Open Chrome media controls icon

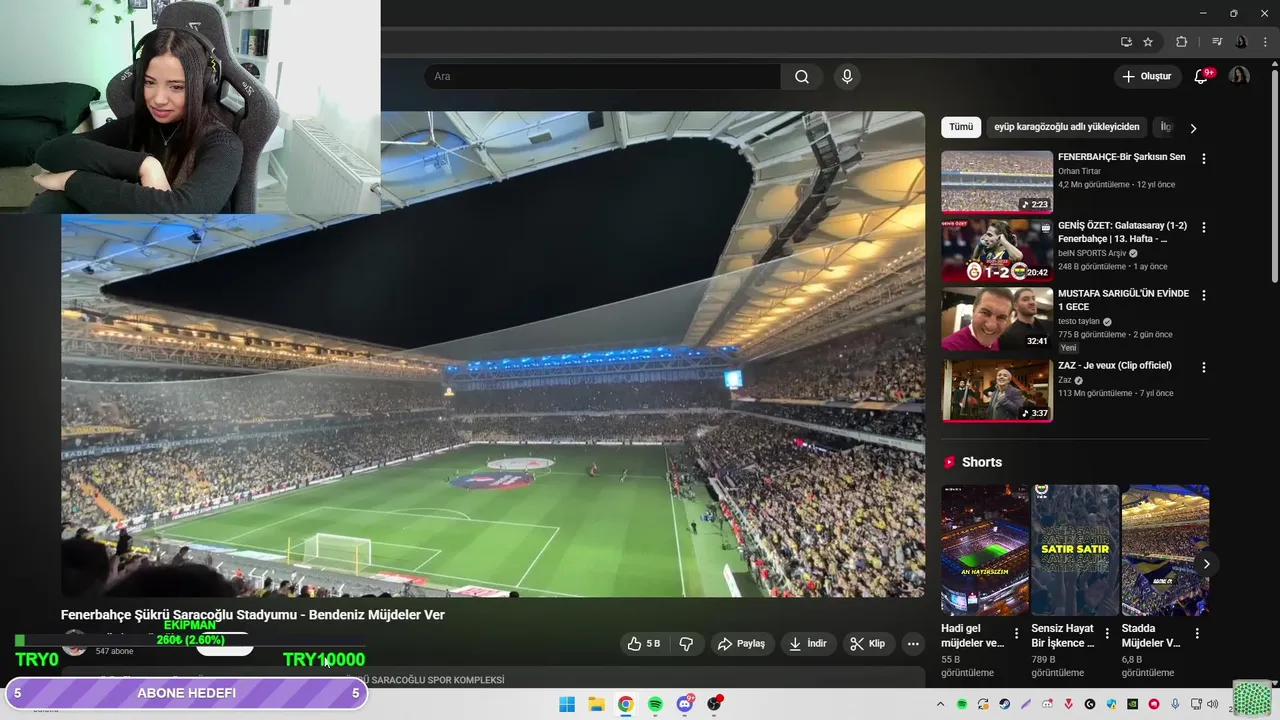pos(1217,42)
